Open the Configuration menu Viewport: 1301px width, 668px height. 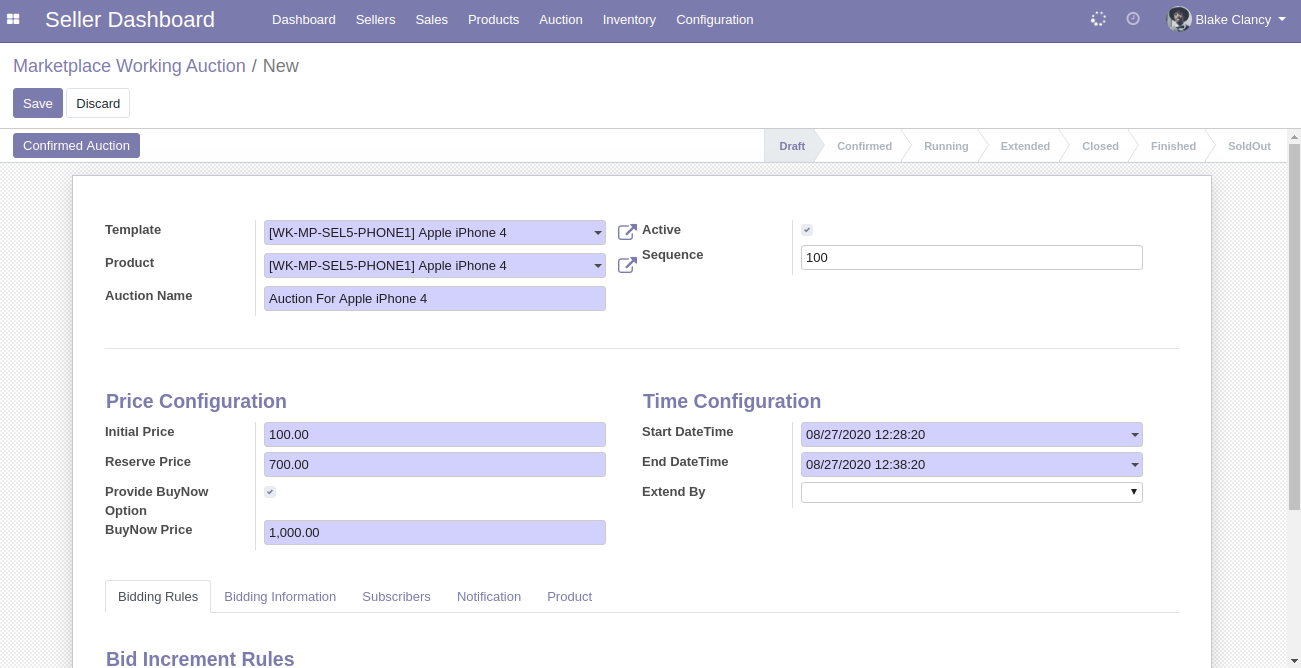tap(715, 20)
